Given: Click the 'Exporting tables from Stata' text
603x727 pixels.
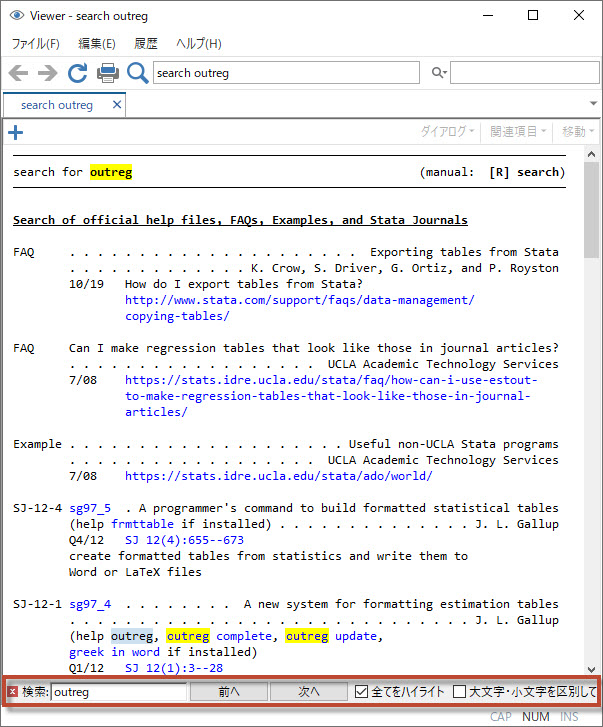Looking at the screenshot, I should (x=464, y=252).
